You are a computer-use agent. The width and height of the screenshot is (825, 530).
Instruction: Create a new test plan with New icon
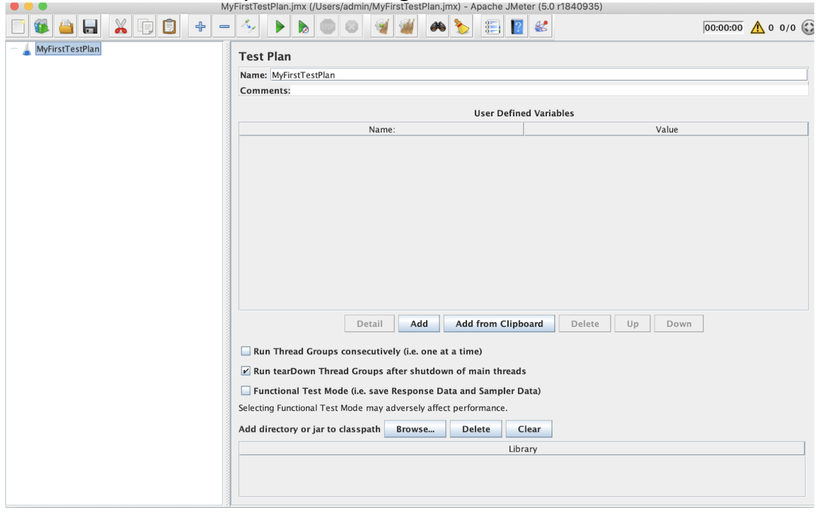tap(18, 27)
